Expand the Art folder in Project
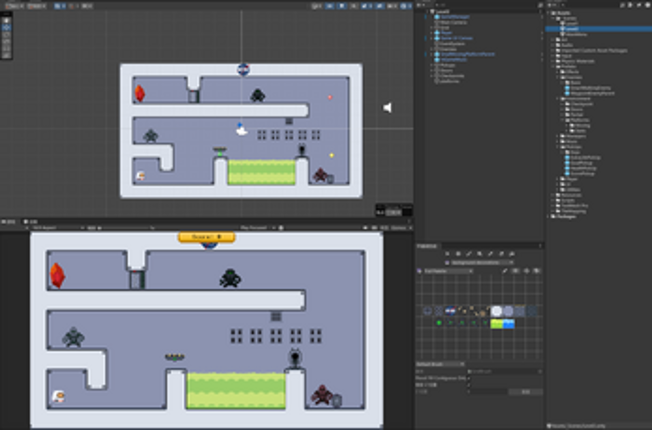The image size is (652, 430). point(553,40)
